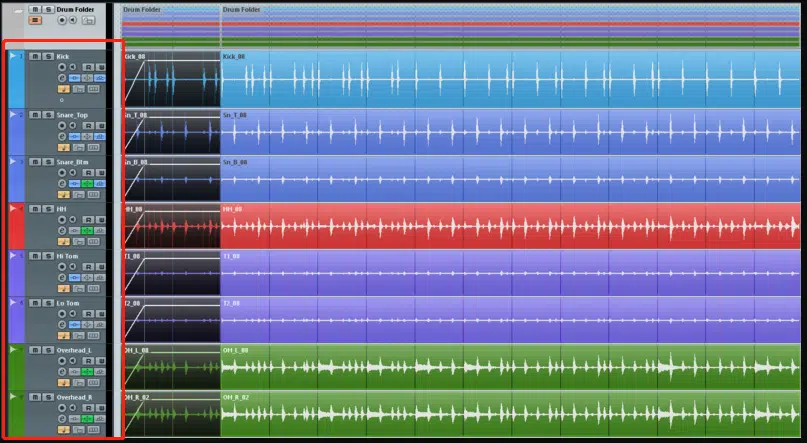Click the inserts state icon on Hi Tom
The image size is (807, 443).
tap(74, 278)
